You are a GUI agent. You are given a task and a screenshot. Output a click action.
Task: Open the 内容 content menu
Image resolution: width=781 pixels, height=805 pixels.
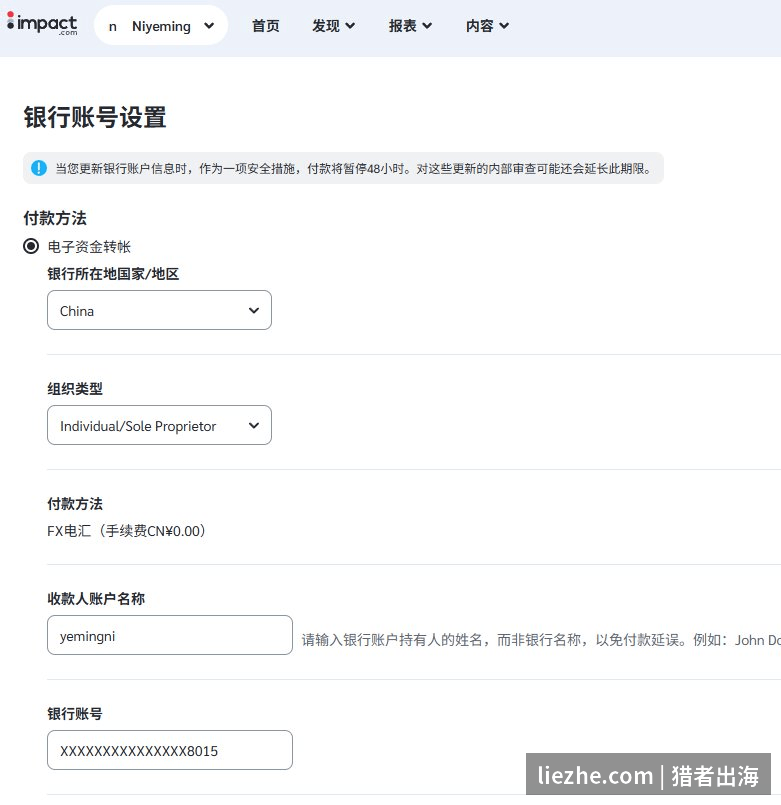click(487, 26)
